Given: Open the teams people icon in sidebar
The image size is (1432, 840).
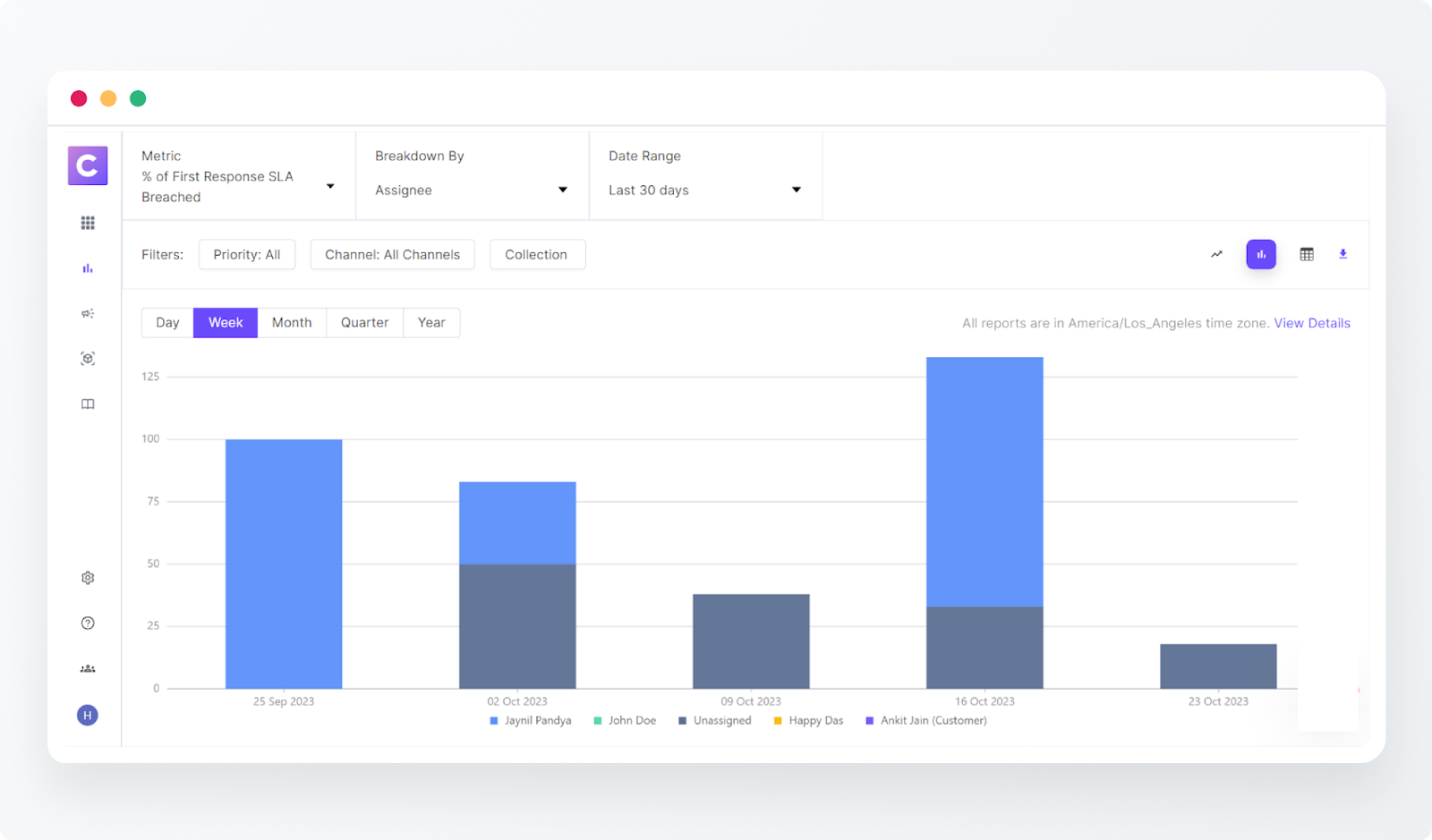Looking at the screenshot, I should pyautogui.click(x=87, y=668).
